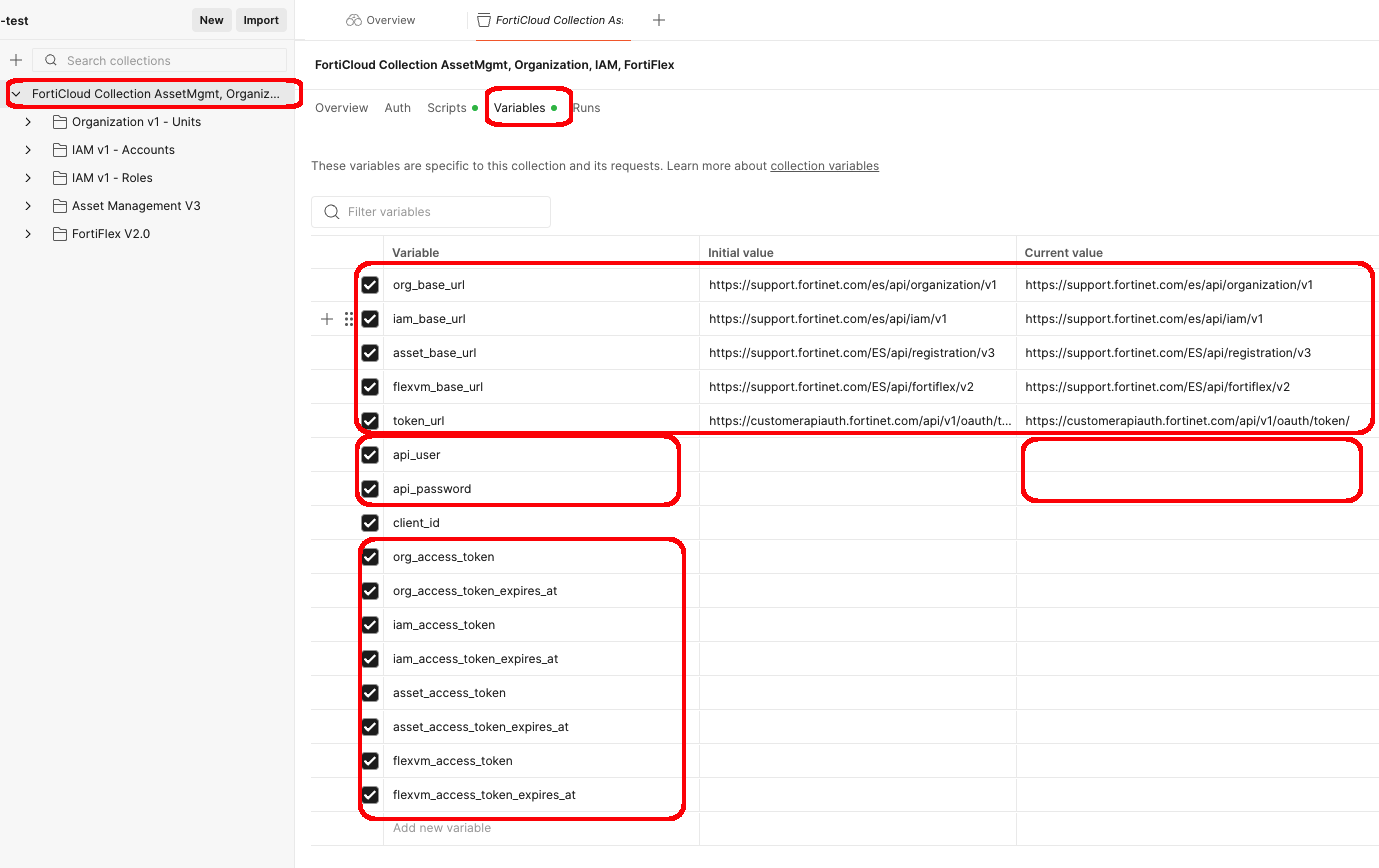Click the search magnifier icon in sidebar

coord(51,60)
